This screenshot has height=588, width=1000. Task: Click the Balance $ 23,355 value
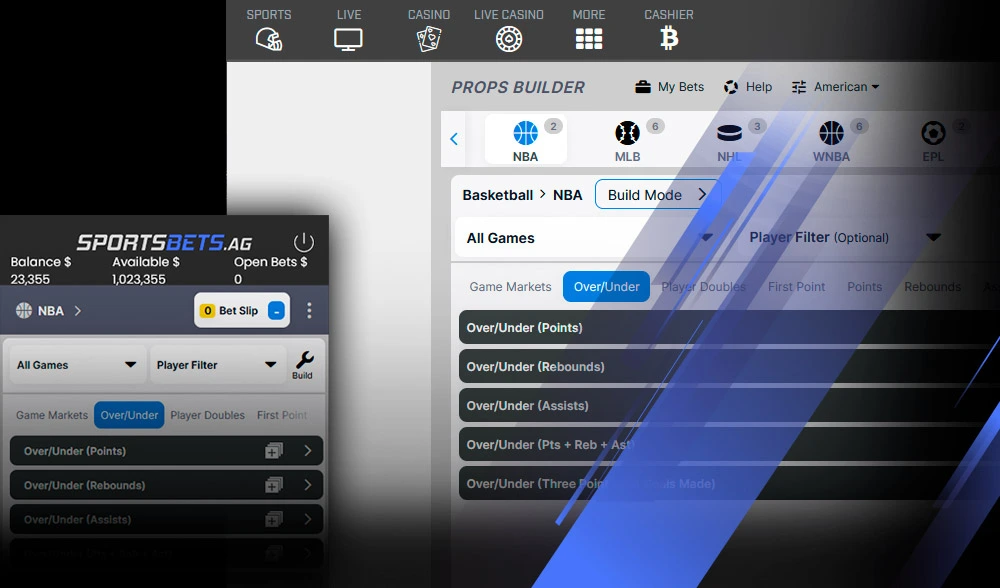[x=30, y=279]
